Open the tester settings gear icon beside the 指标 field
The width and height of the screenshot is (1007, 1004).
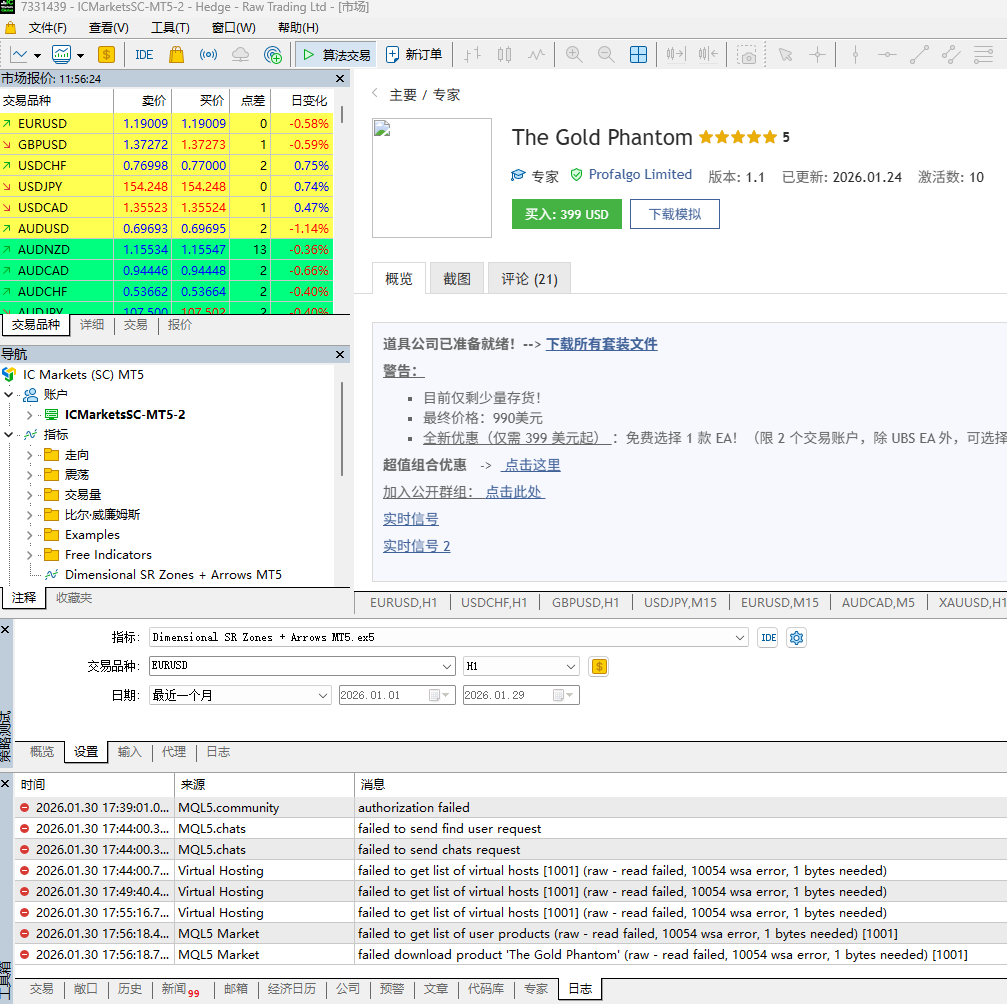coord(797,638)
